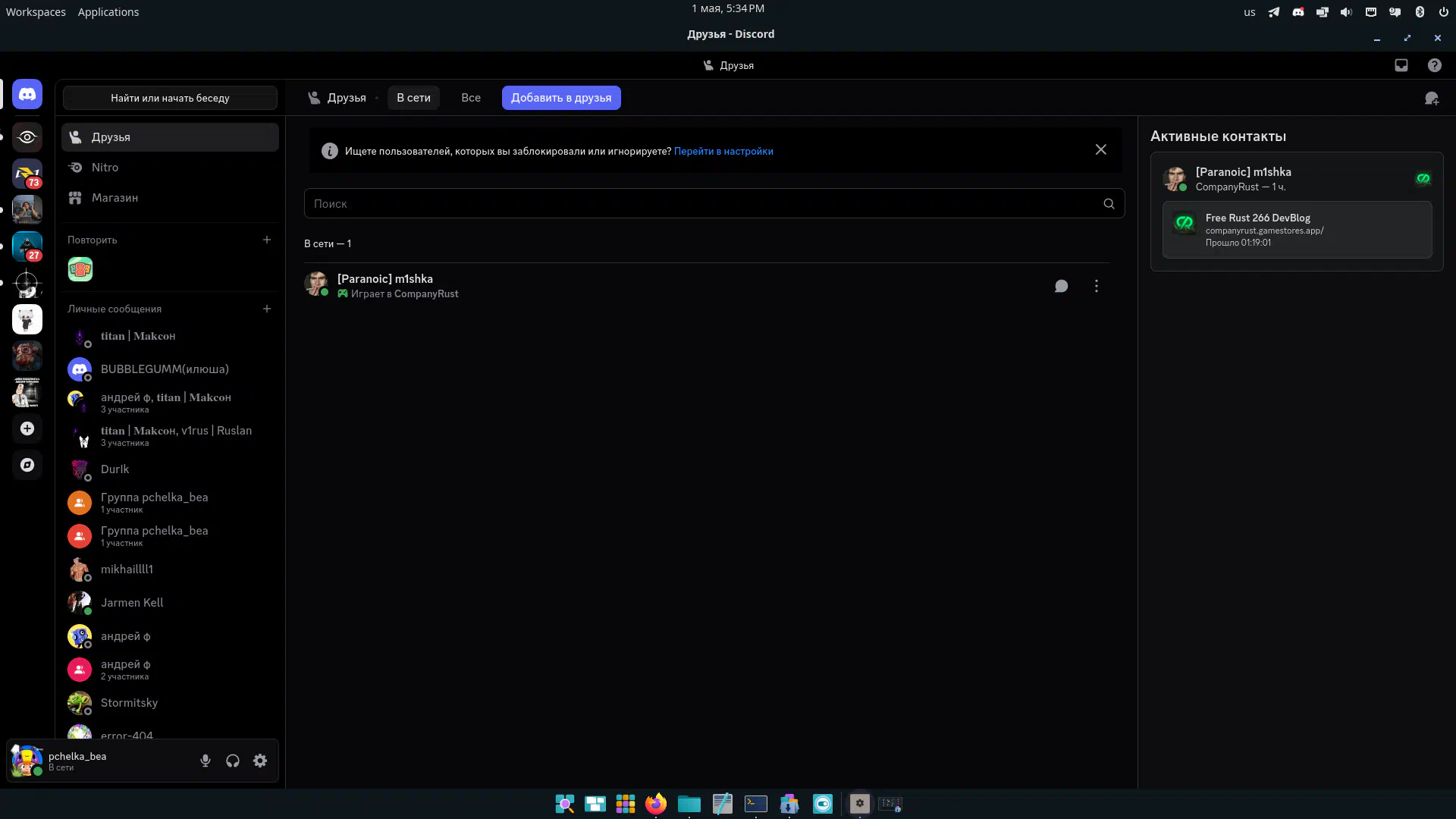The height and width of the screenshot is (819, 1456).
Task: Follow the Перейти в настройки link
Action: tap(723, 151)
